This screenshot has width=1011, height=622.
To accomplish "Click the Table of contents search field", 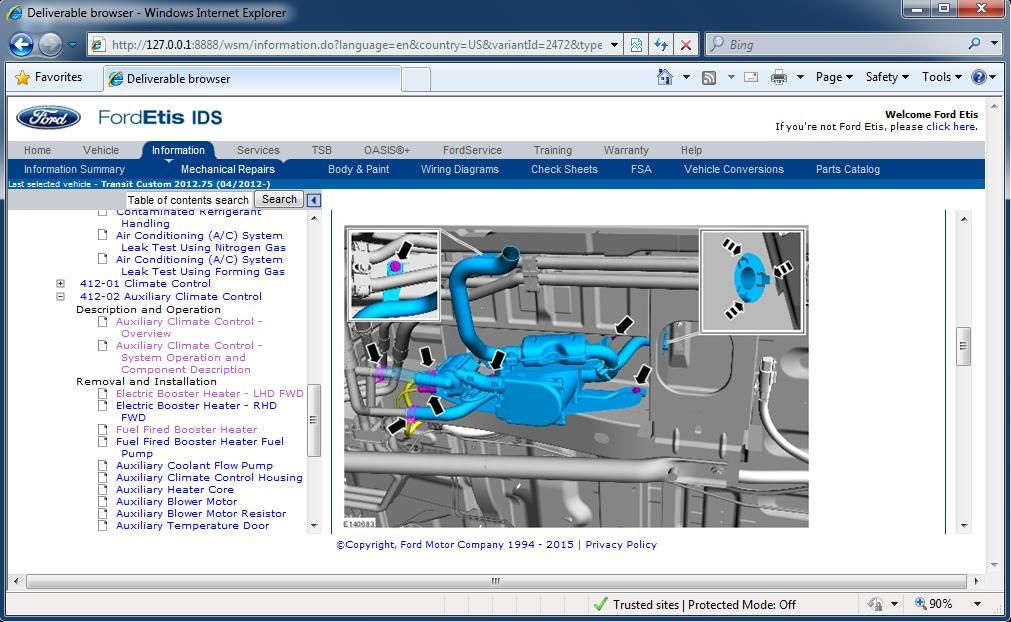I will tap(188, 200).
